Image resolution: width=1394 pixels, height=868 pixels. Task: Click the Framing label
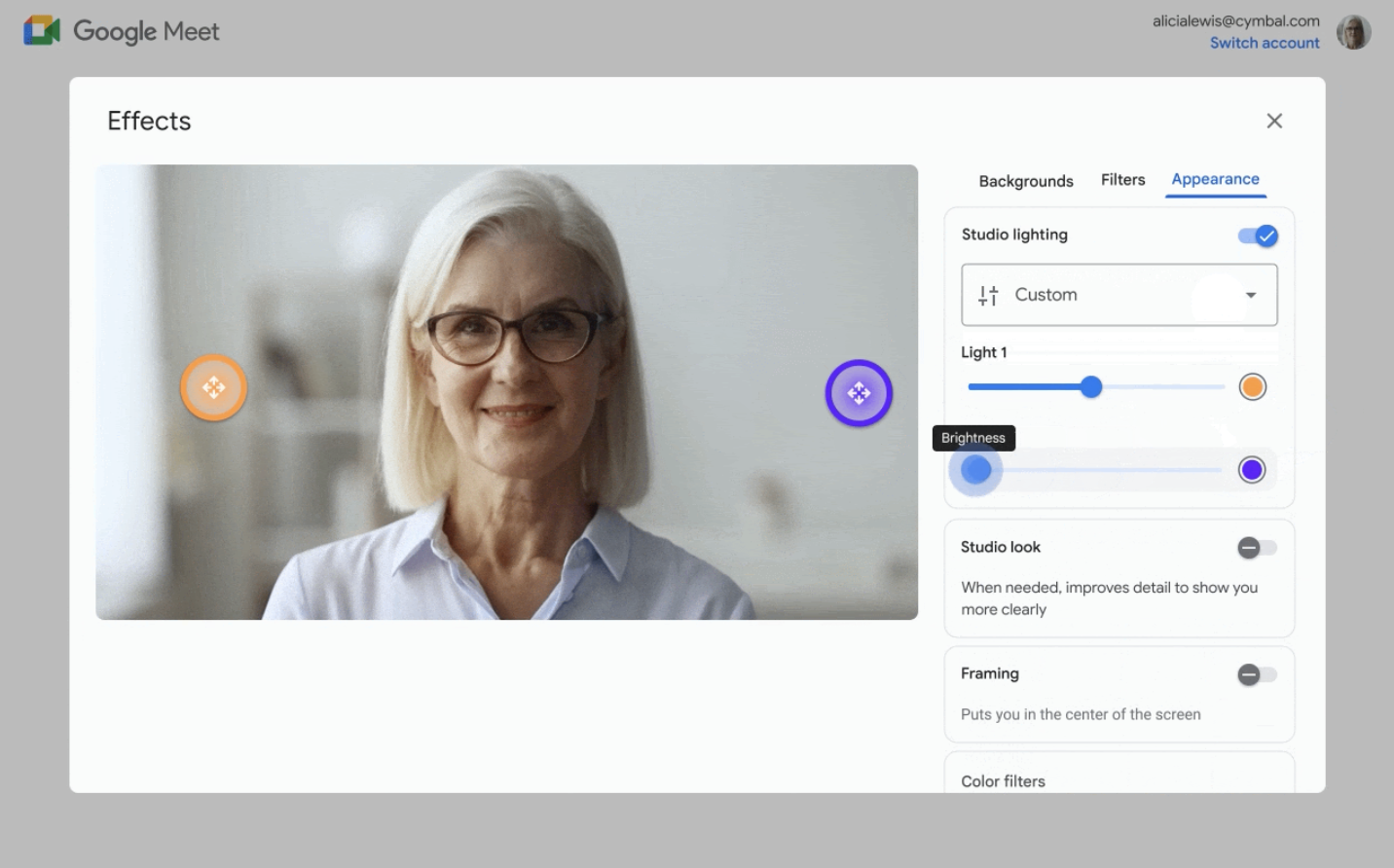pos(990,673)
